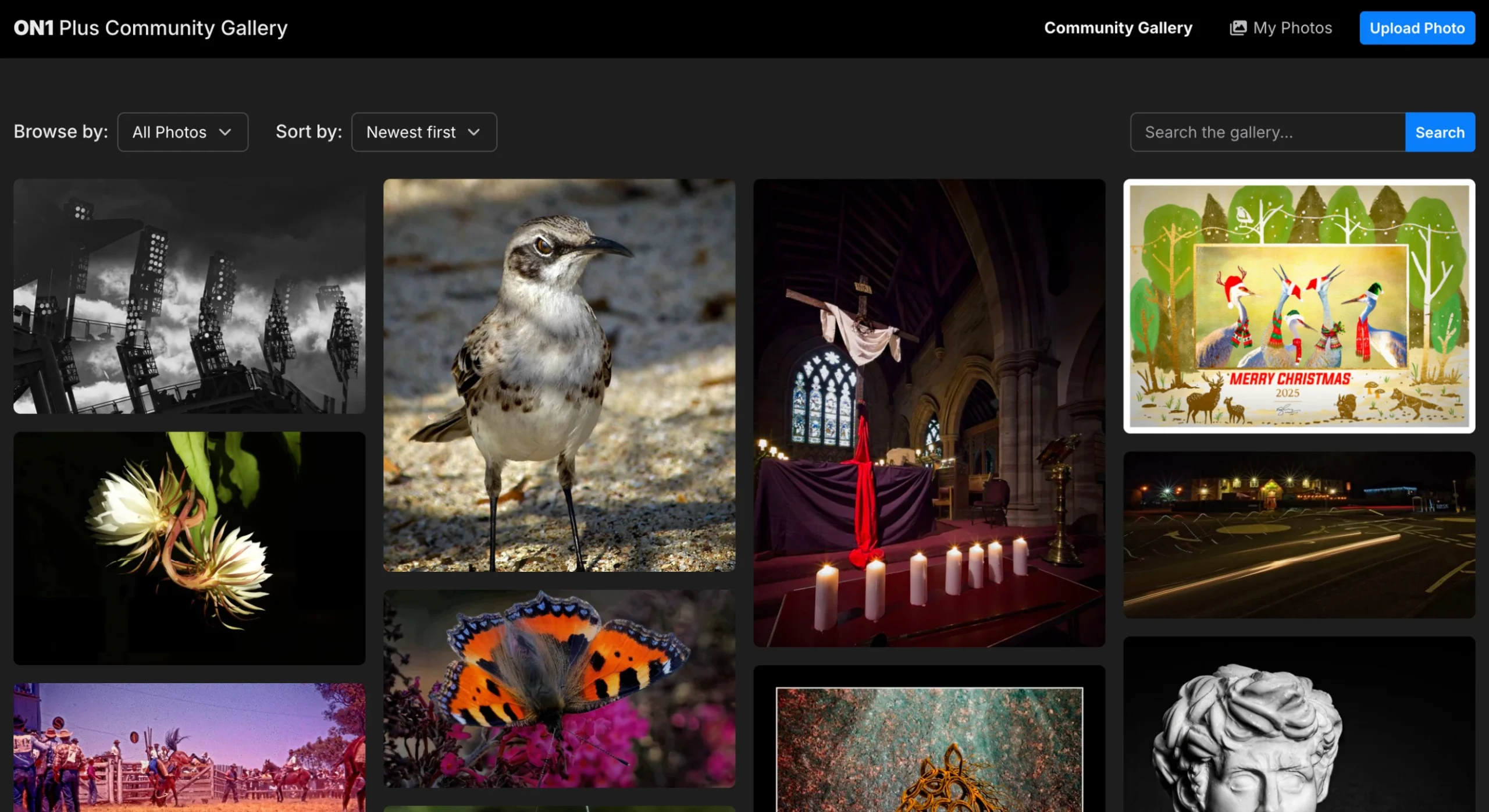Image resolution: width=1489 pixels, height=812 pixels.
Task: Click the Upload Photo button
Action: click(1417, 28)
